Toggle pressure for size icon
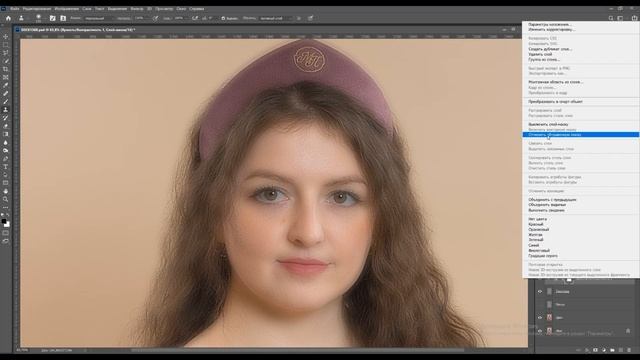The width and height of the screenshot is (640, 360). [311, 18]
